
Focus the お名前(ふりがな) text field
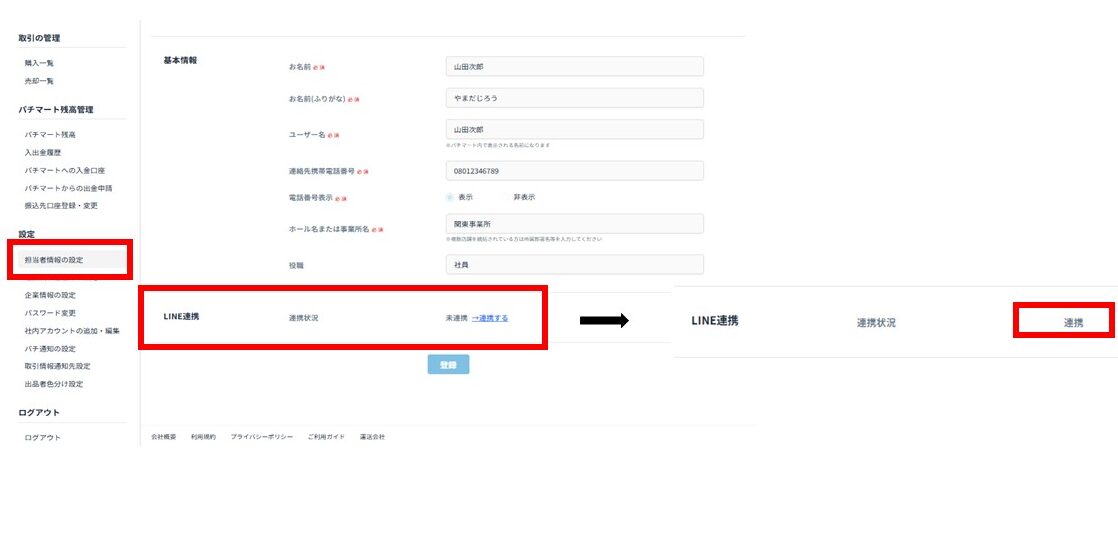(x=574, y=98)
